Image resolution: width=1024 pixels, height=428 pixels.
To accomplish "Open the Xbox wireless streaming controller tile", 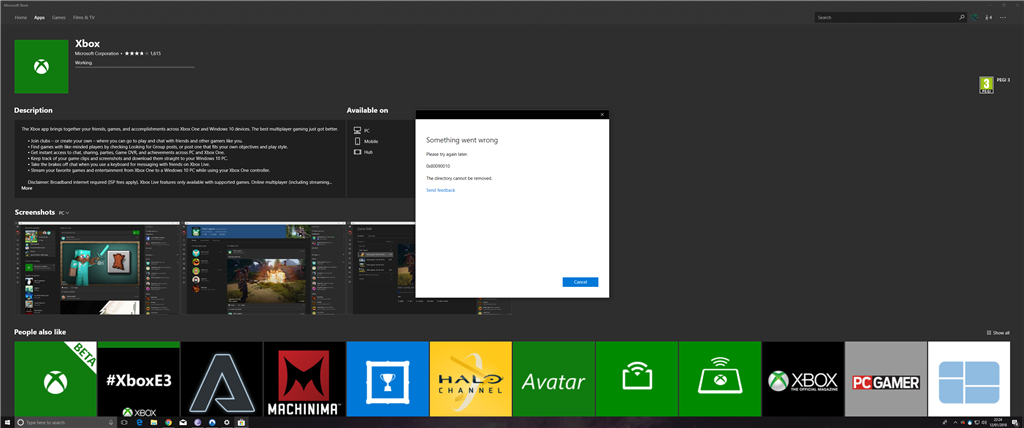I will 720,378.
